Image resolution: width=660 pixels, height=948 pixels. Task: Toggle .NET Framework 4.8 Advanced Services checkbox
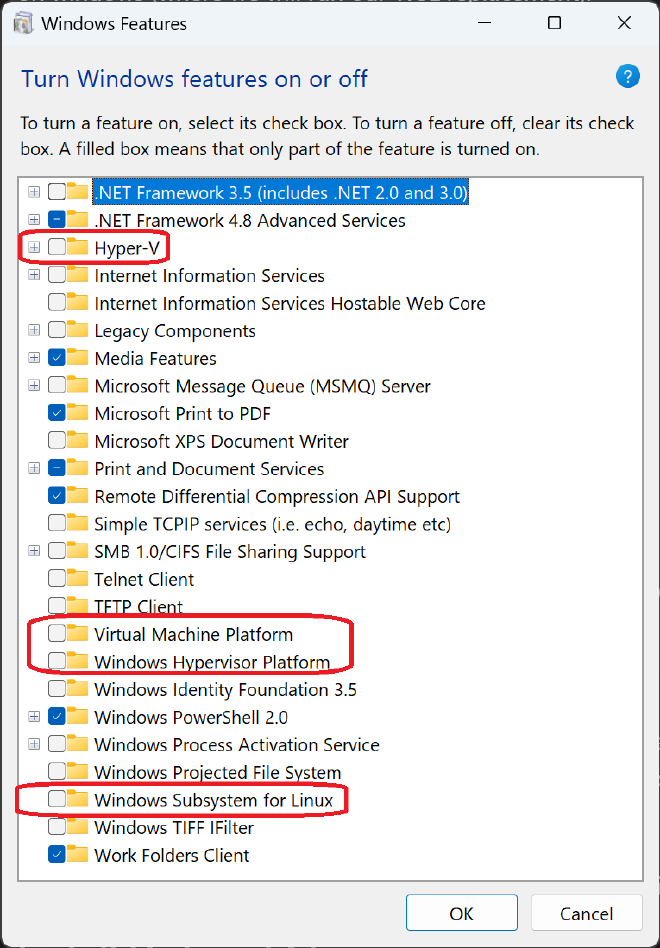(57, 219)
